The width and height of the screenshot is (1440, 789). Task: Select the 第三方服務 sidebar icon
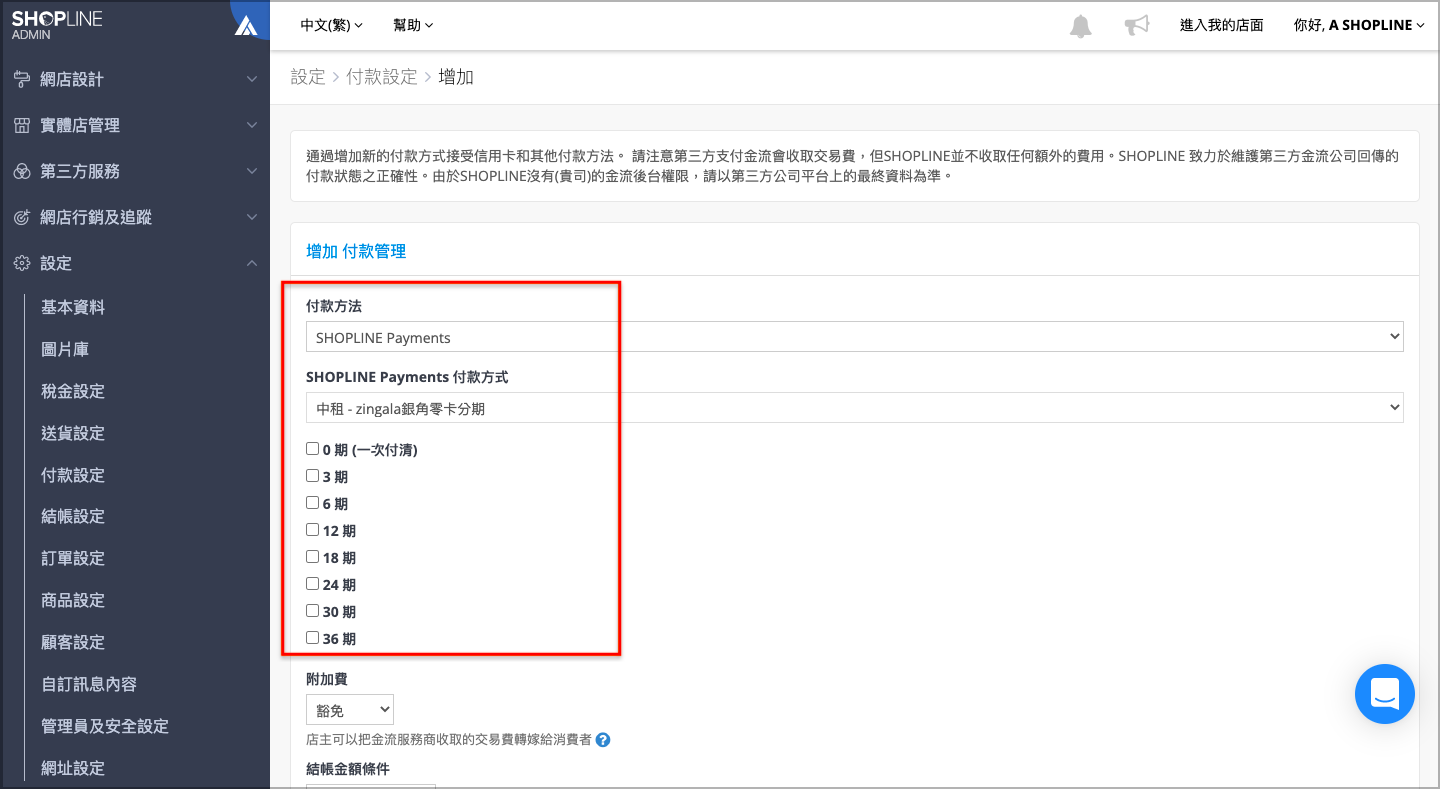tap(22, 171)
